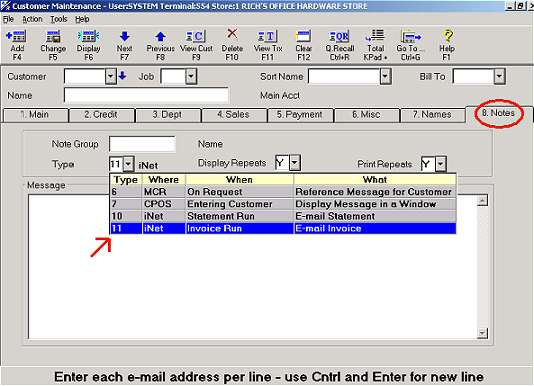Open the Display F6 toolbar icon
This screenshot has width=534, height=386.
(x=88, y=36)
